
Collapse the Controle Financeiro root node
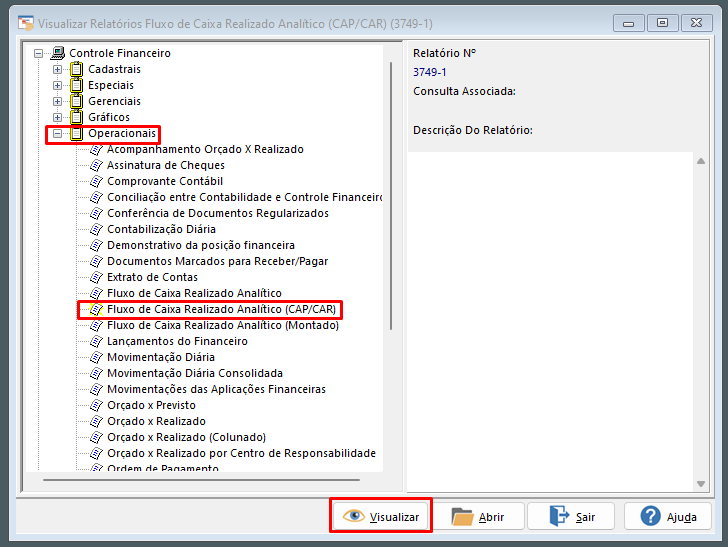pos(39,53)
